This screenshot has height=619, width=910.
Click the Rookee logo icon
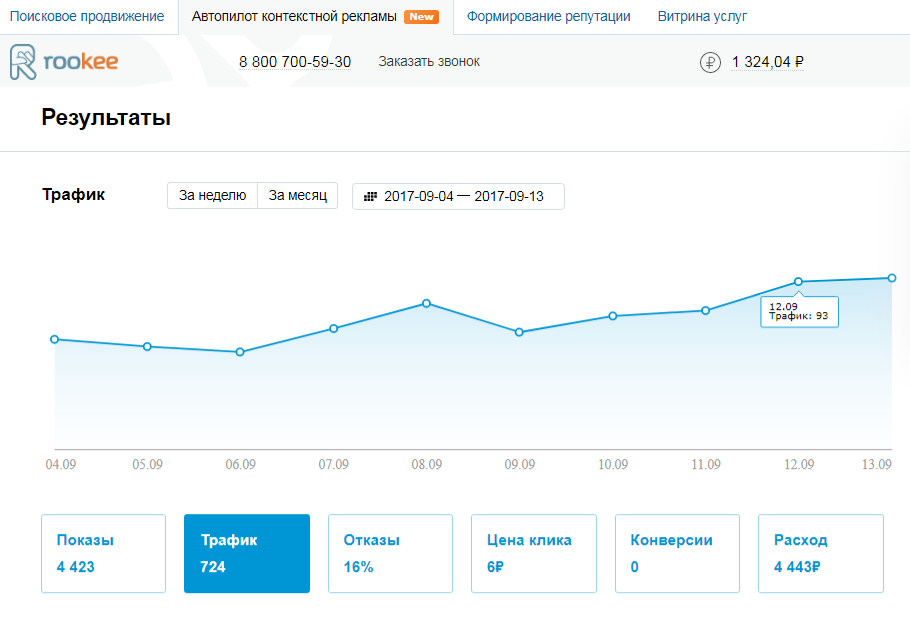(24, 62)
